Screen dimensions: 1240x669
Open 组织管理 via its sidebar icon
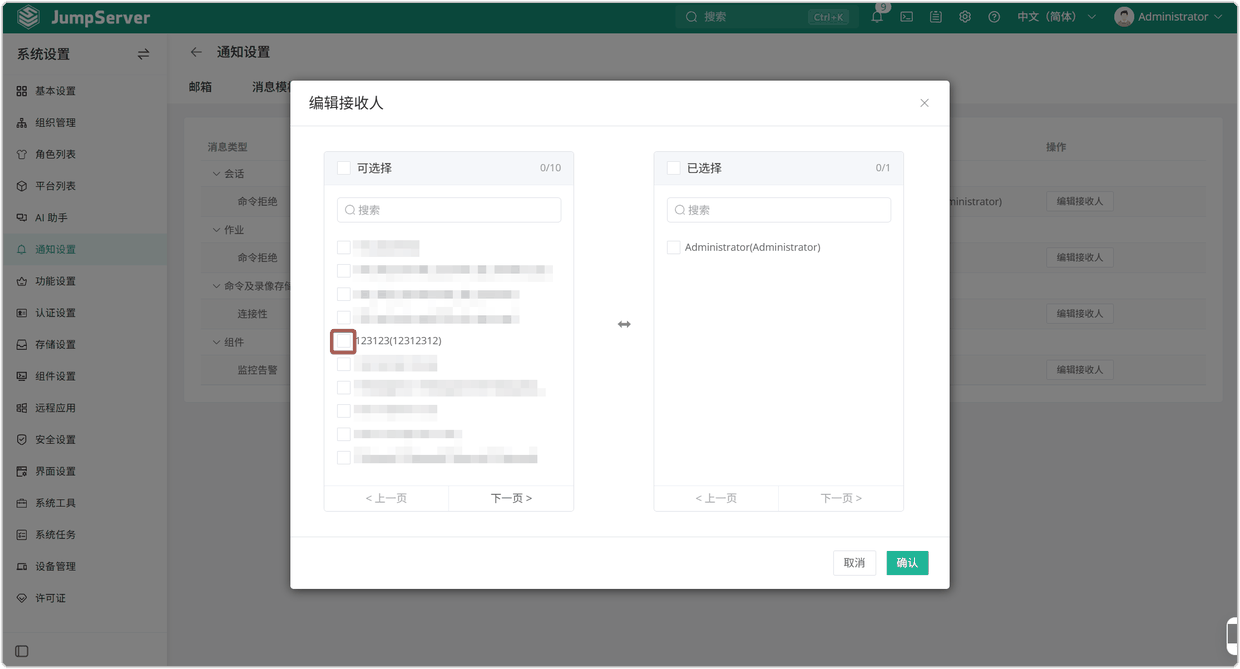(22, 123)
